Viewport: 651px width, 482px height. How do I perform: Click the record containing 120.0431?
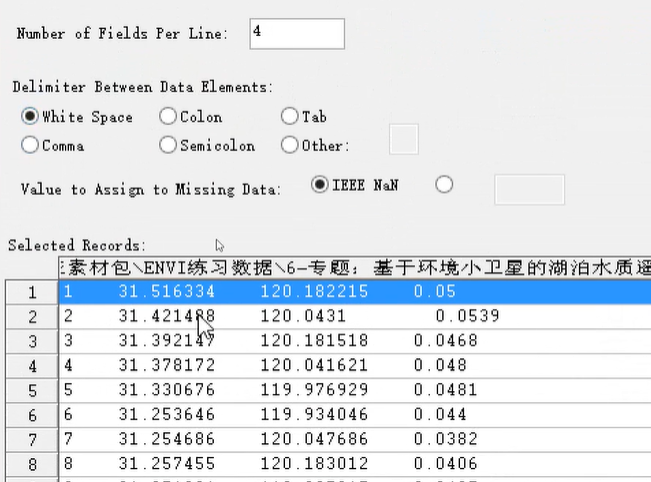(x=355, y=316)
